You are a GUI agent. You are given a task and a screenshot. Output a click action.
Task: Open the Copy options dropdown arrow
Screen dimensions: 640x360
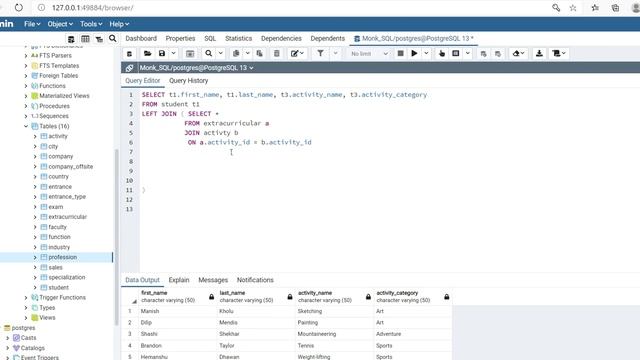click(247, 53)
